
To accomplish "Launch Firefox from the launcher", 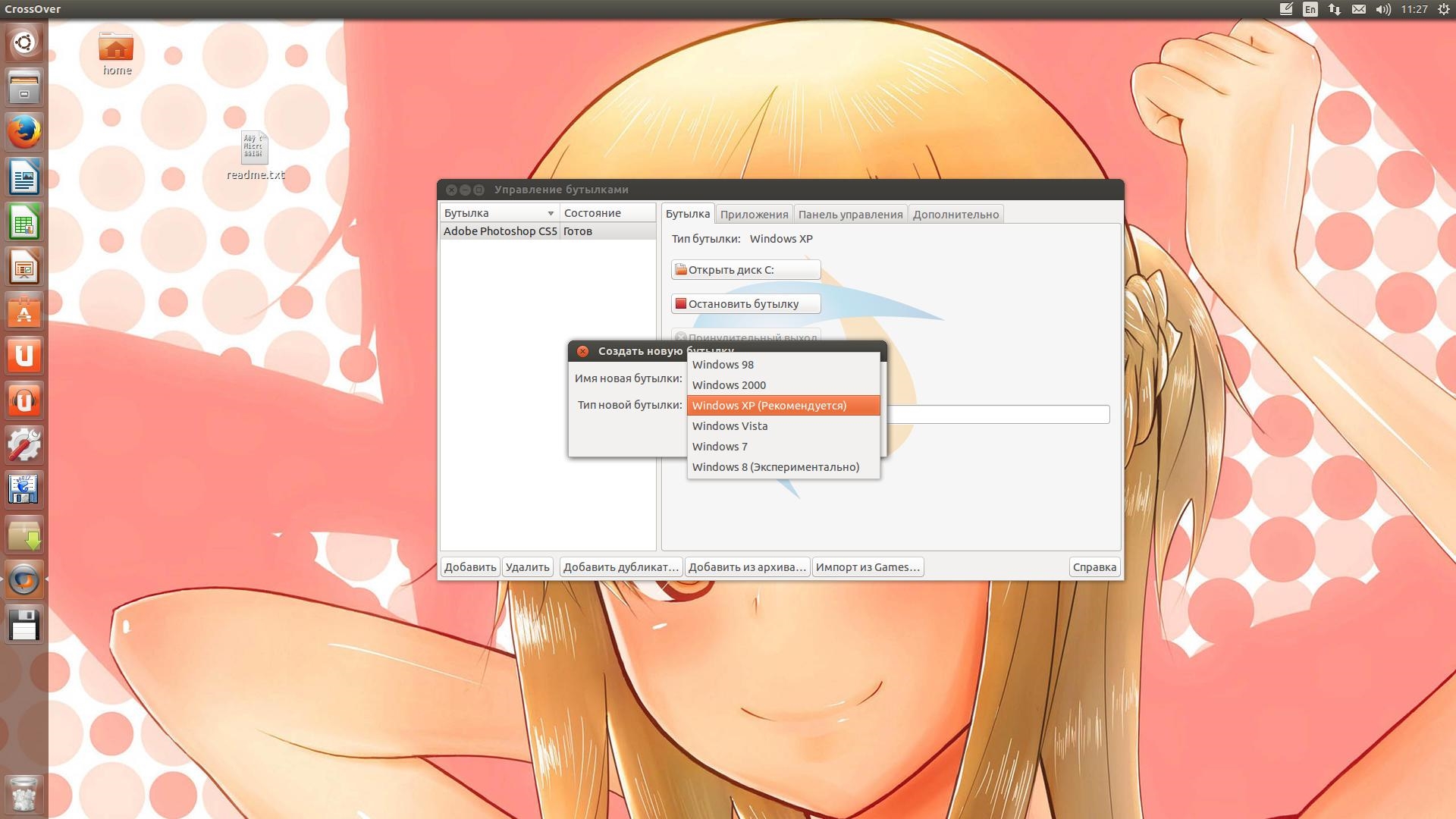I will click(x=24, y=132).
